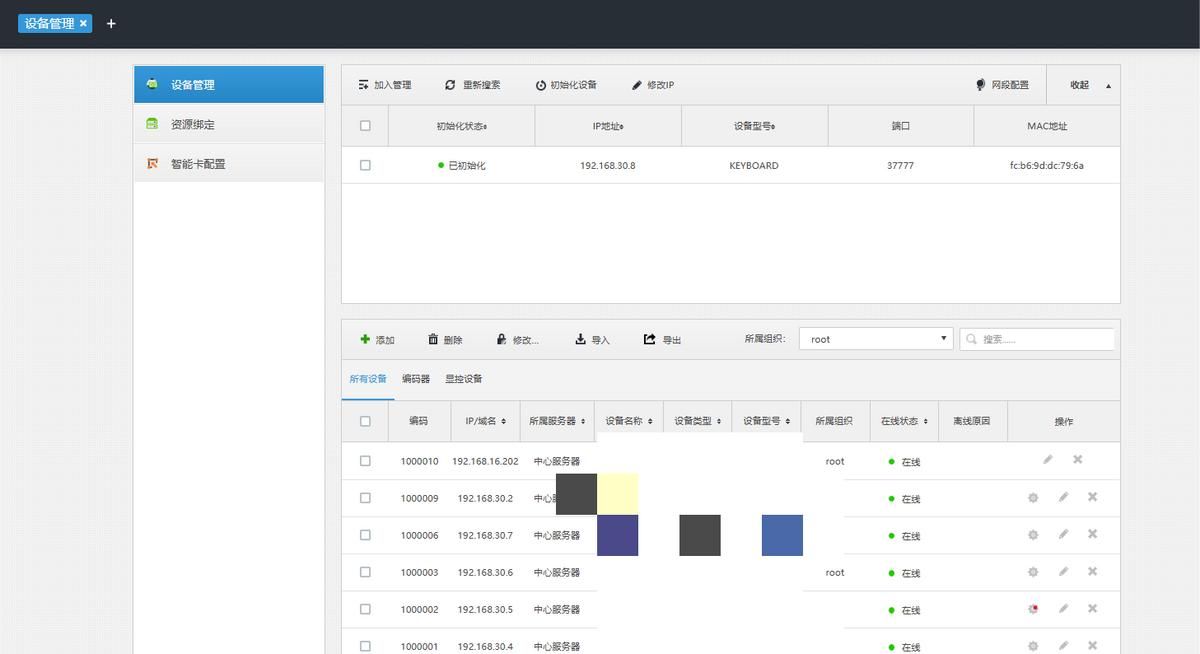
Task: Open the 所属组织 root dropdown
Action: coord(875,339)
